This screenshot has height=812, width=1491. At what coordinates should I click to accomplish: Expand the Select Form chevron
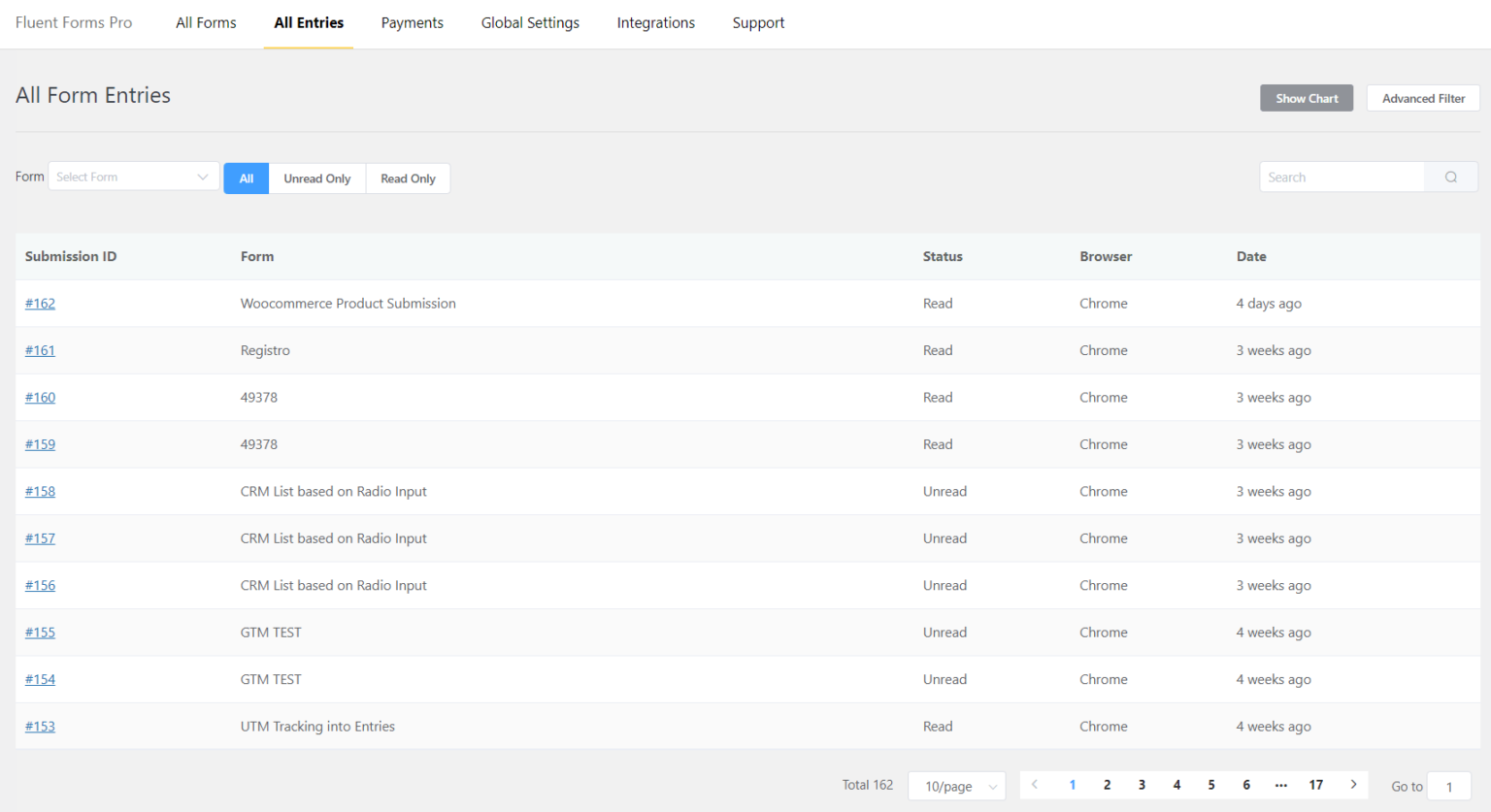coord(203,176)
